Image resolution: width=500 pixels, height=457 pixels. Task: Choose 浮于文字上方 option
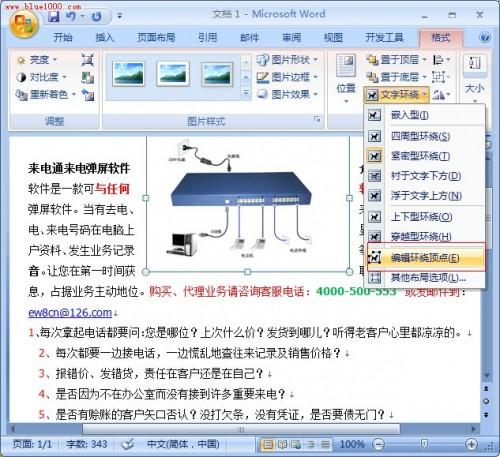pyautogui.click(x=424, y=196)
